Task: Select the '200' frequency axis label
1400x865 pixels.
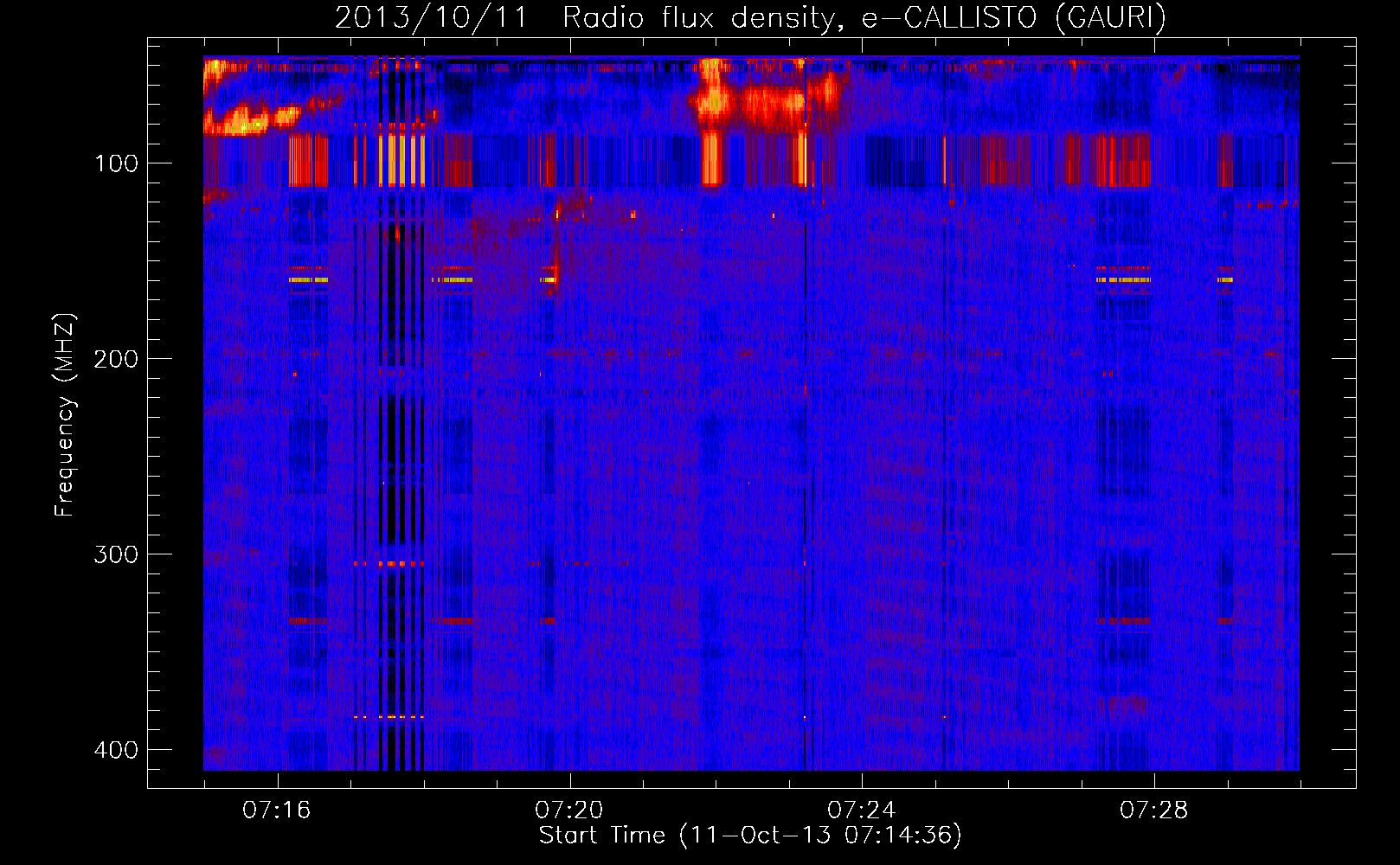Action: [x=116, y=359]
